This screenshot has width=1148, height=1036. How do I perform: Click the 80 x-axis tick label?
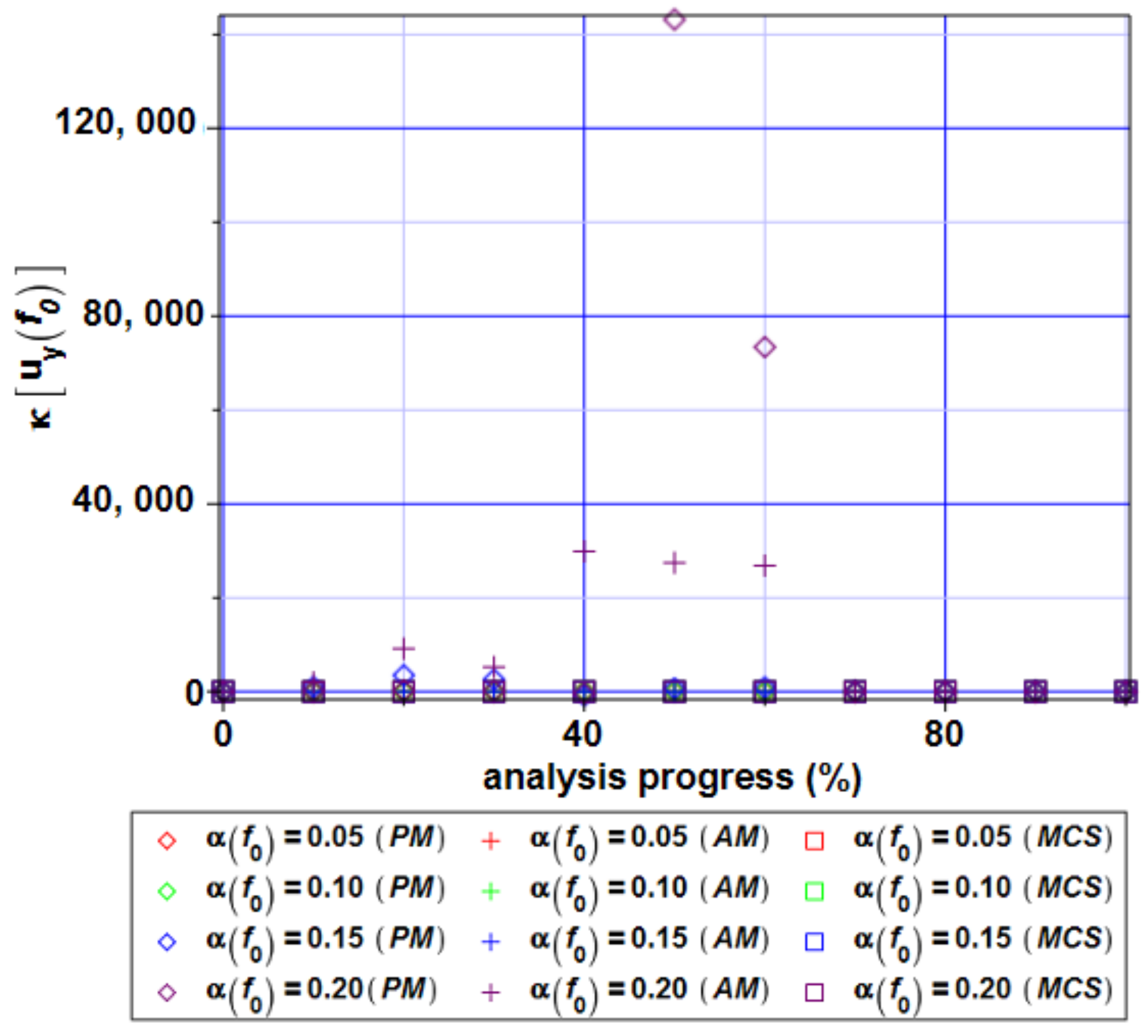coord(943,735)
